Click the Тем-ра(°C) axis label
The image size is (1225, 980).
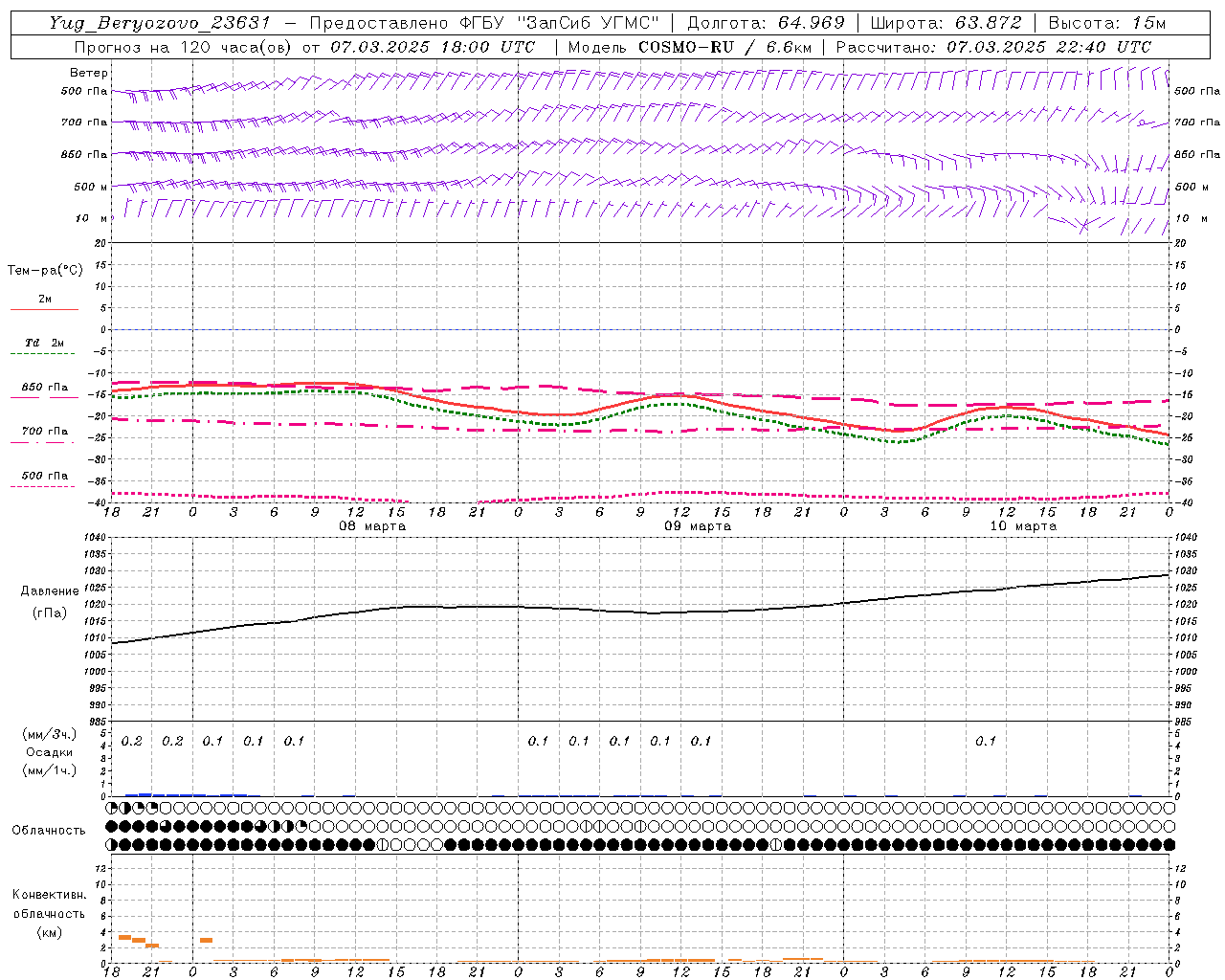[x=45, y=271]
